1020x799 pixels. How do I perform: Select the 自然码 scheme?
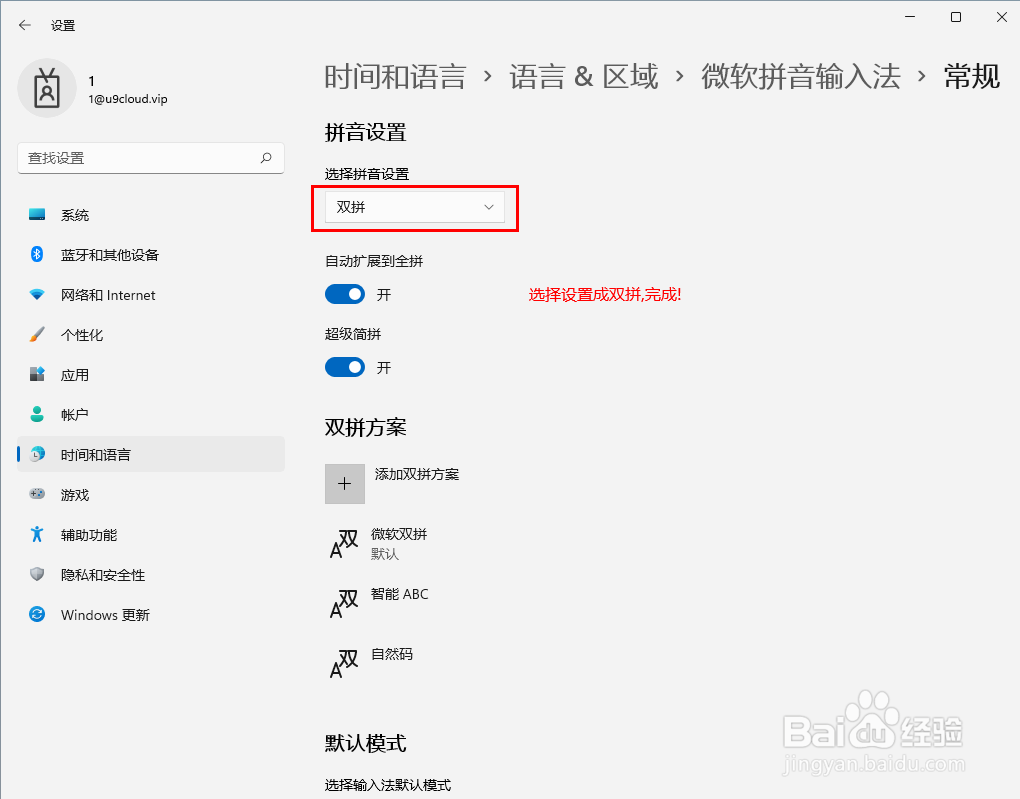[x=371, y=664]
